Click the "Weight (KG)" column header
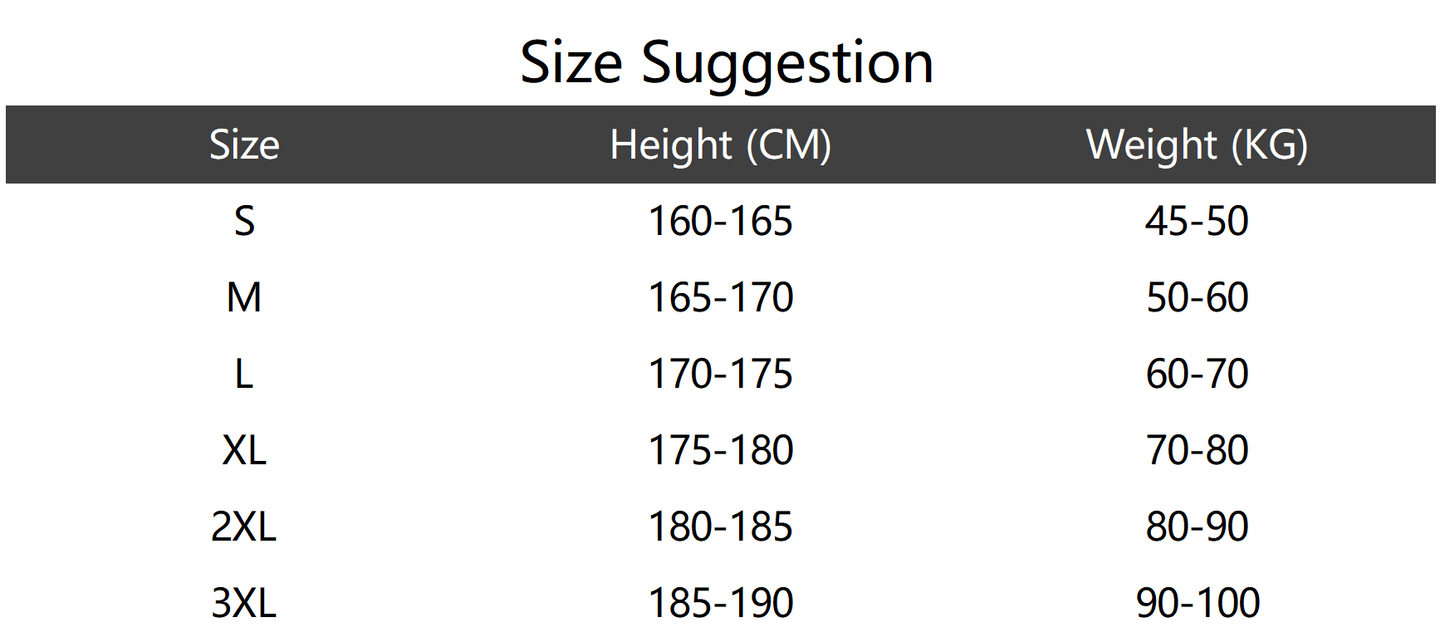 1197,145
